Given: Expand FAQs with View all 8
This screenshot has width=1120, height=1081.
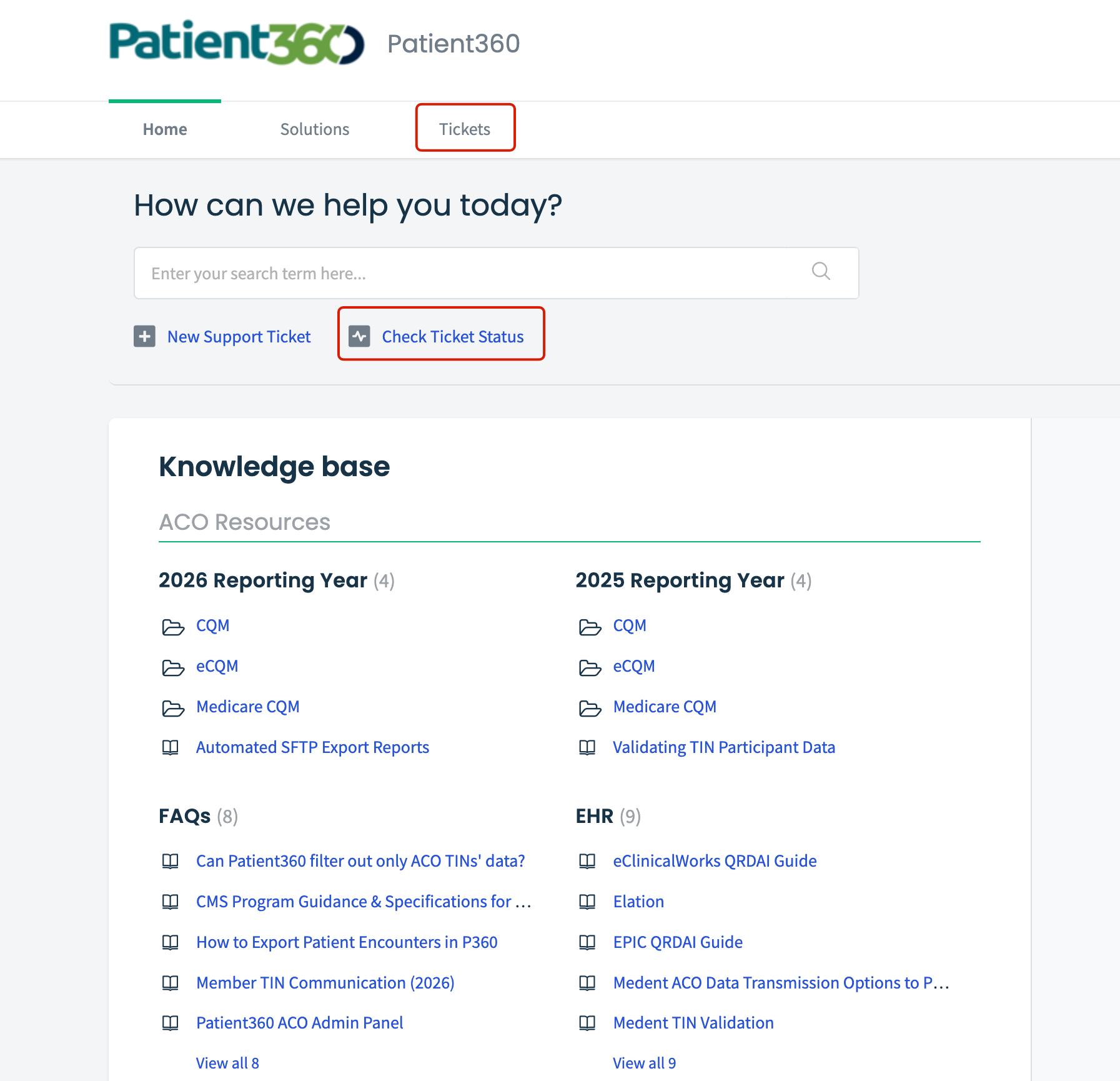Looking at the screenshot, I should (x=227, y=1063).
